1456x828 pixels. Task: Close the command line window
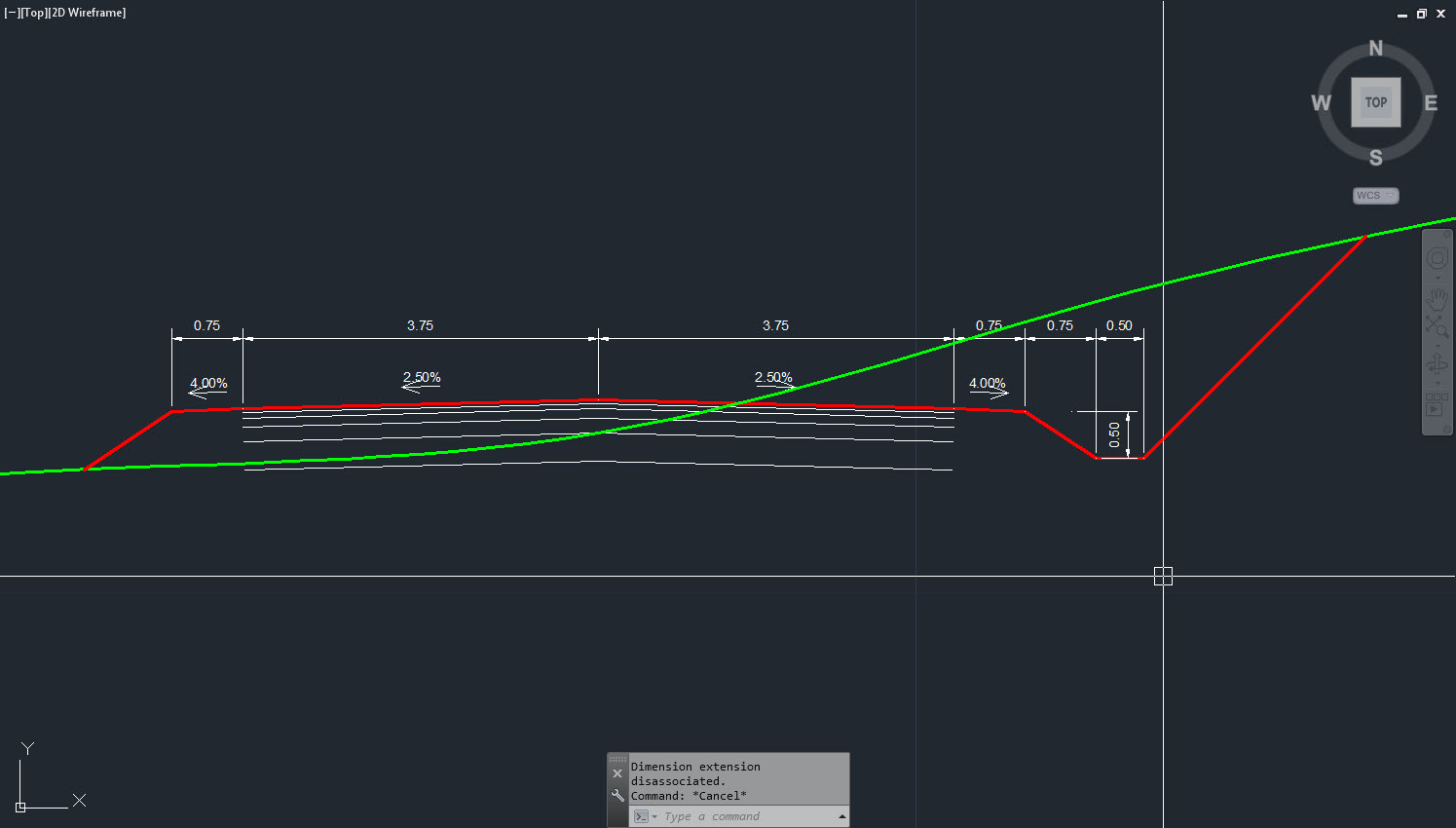point(617,773)
